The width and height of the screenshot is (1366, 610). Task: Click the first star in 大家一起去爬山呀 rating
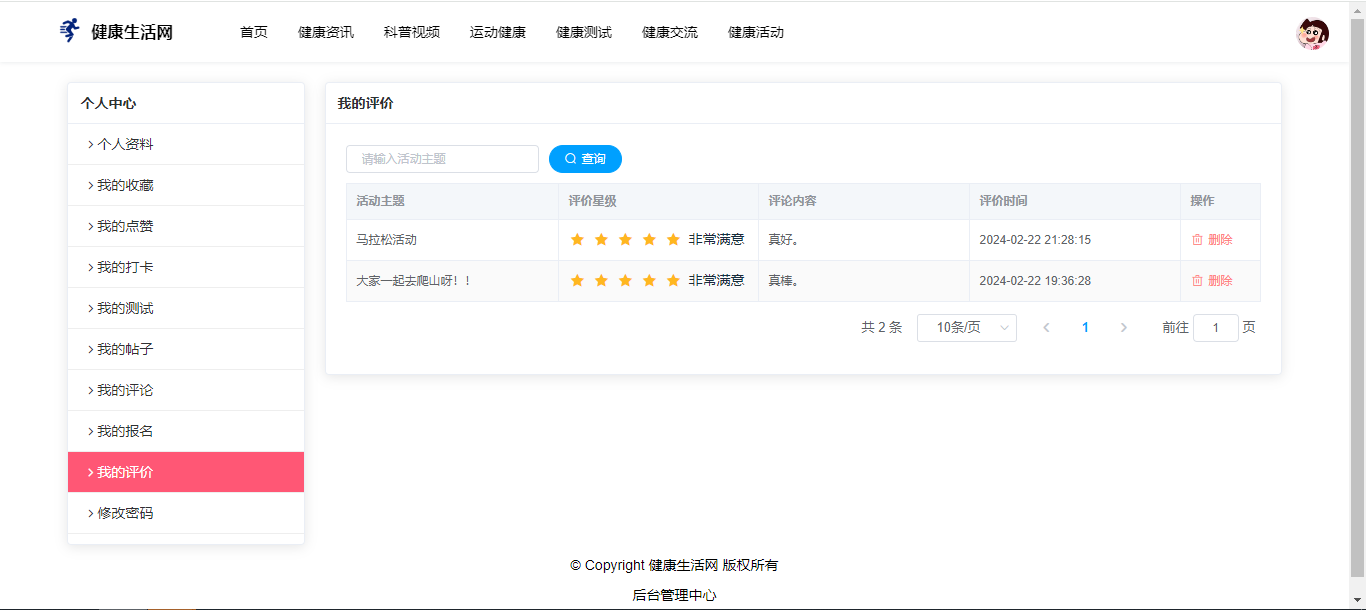tap(577, 281)
